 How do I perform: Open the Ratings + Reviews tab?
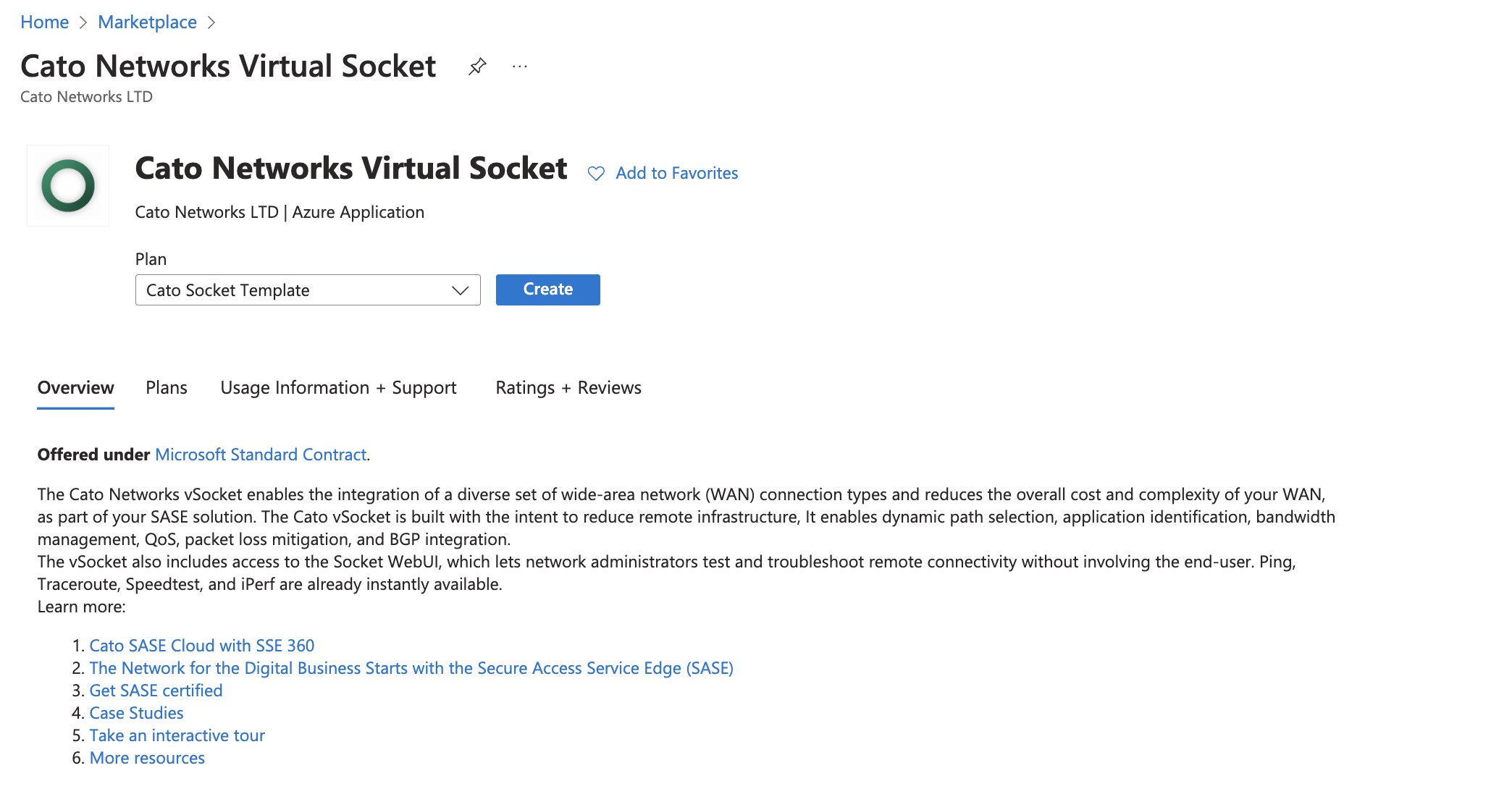pos(568,388)
